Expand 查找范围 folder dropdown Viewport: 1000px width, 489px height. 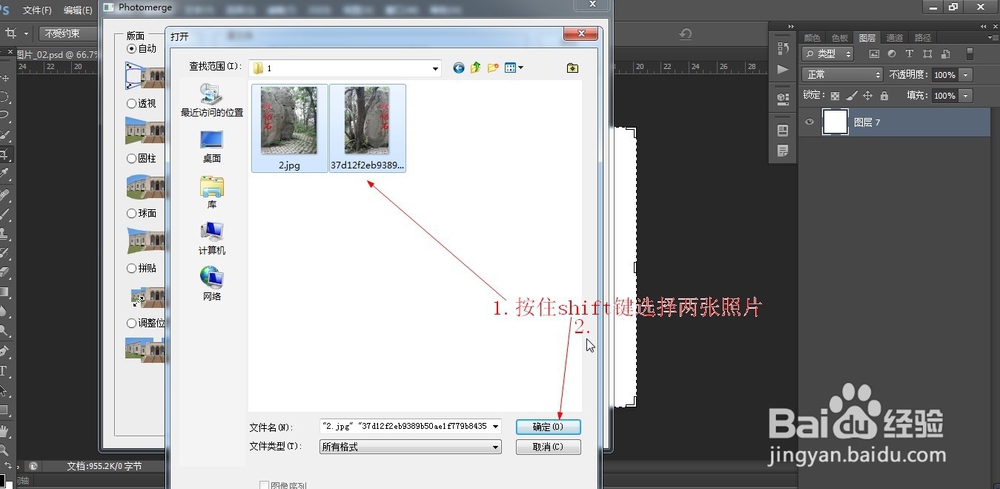pyautogui.click(x=436, y=68)
